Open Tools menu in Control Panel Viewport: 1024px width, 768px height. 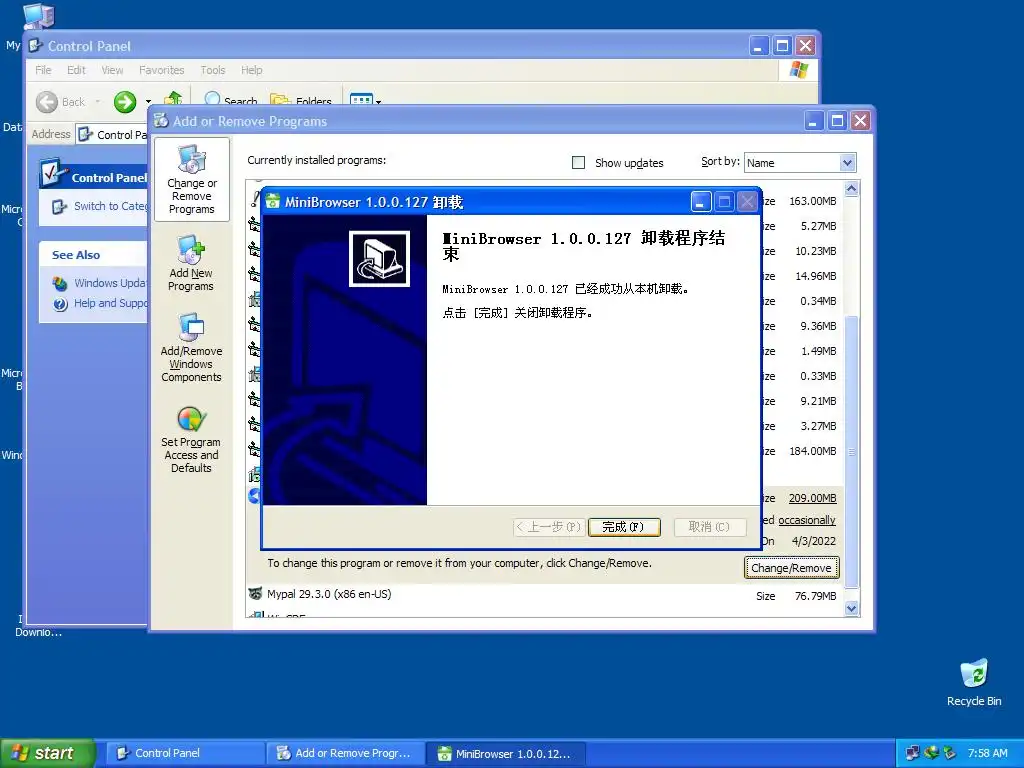tap(212, 70)
